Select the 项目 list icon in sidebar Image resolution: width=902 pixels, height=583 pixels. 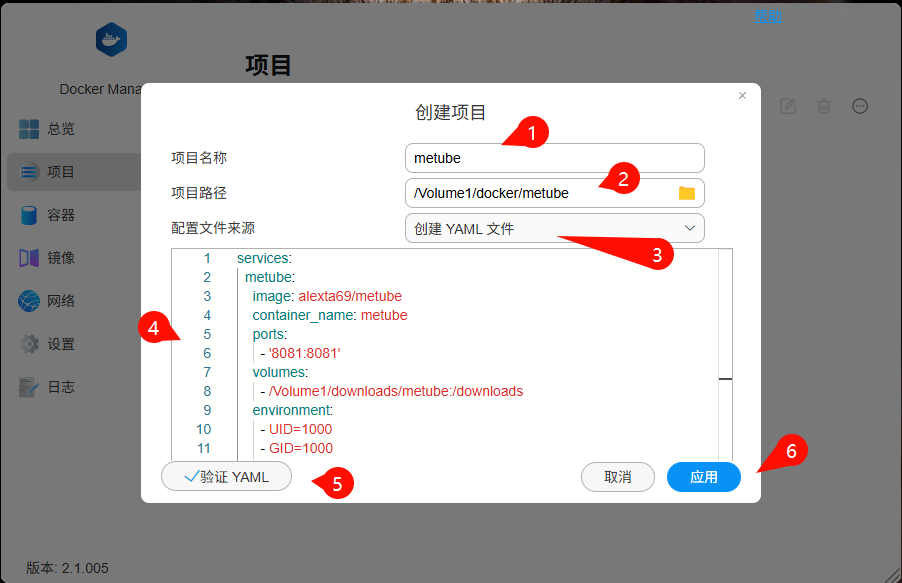[x=29, y=172]
